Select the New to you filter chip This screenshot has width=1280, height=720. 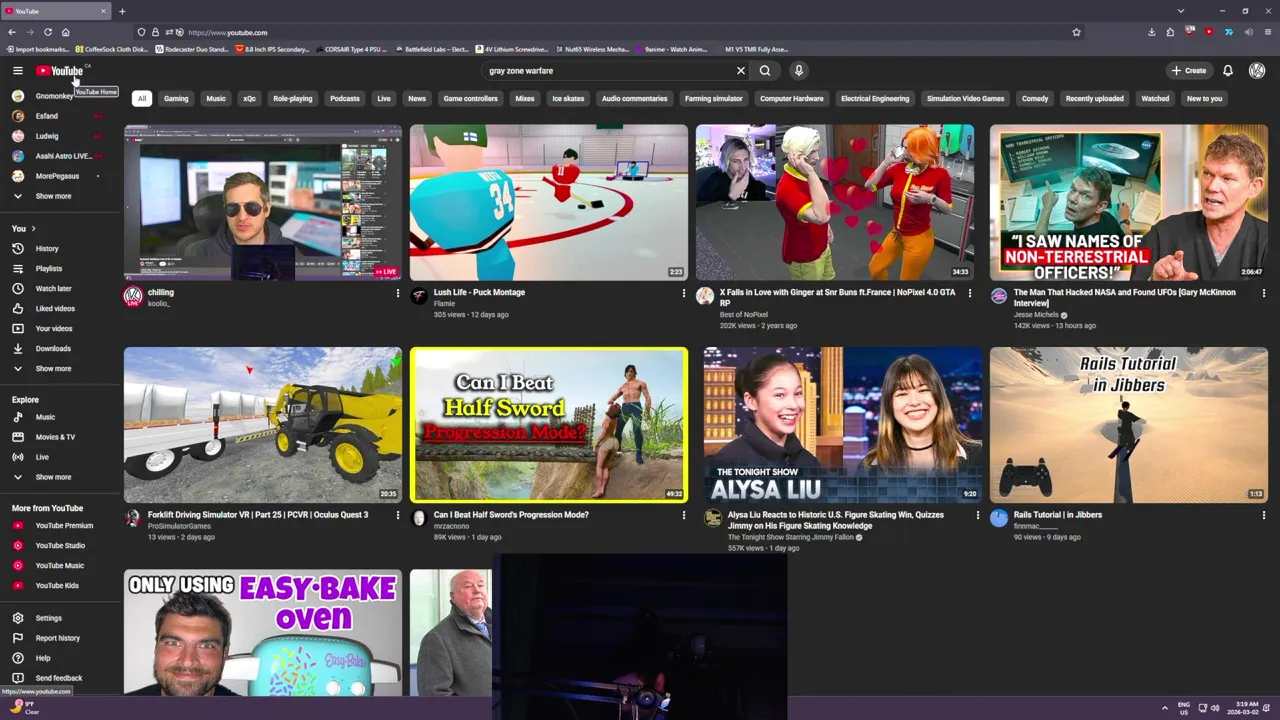[1204, 98]
